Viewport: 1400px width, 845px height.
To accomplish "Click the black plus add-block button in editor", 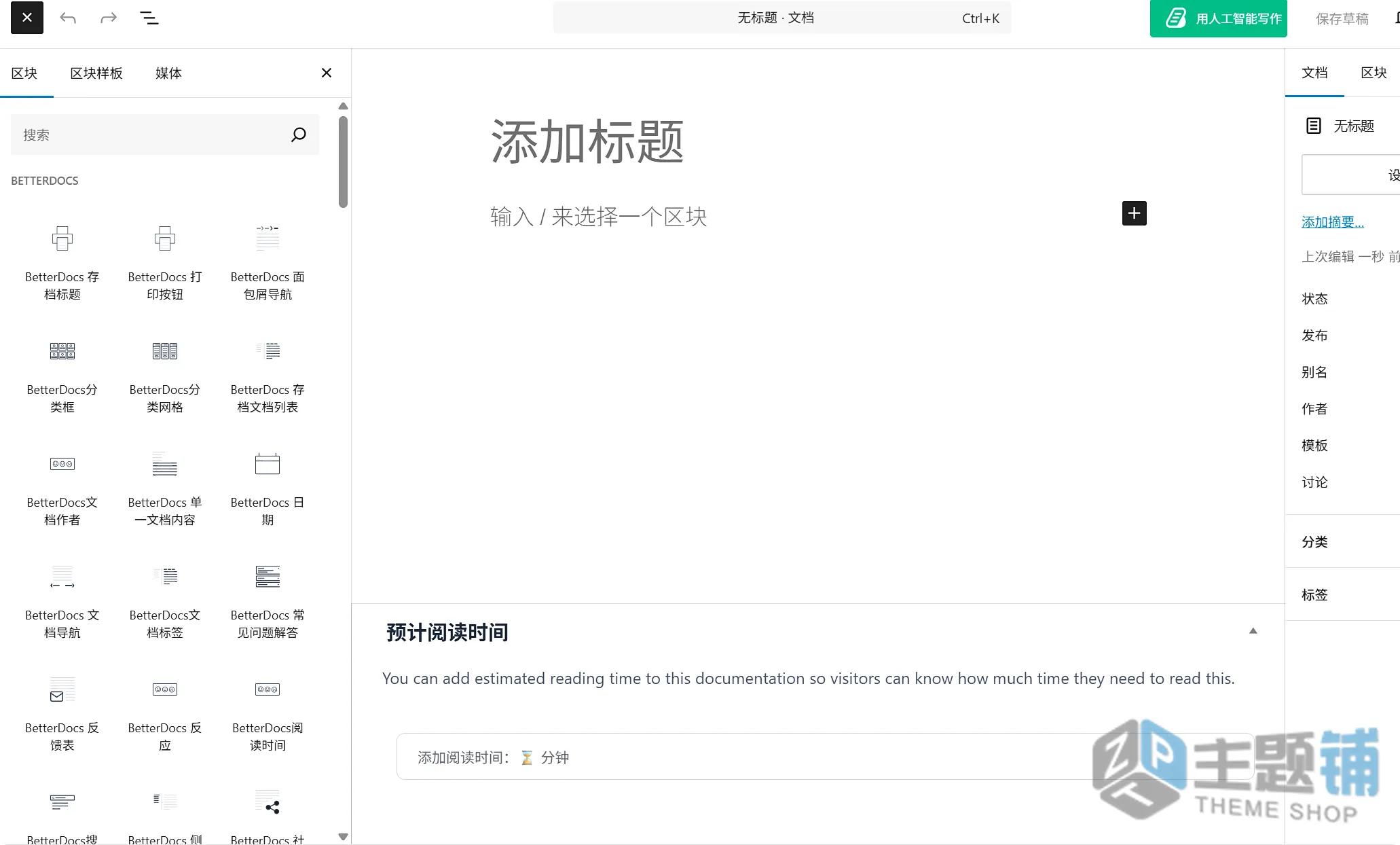I will (x=1134, y=213).
